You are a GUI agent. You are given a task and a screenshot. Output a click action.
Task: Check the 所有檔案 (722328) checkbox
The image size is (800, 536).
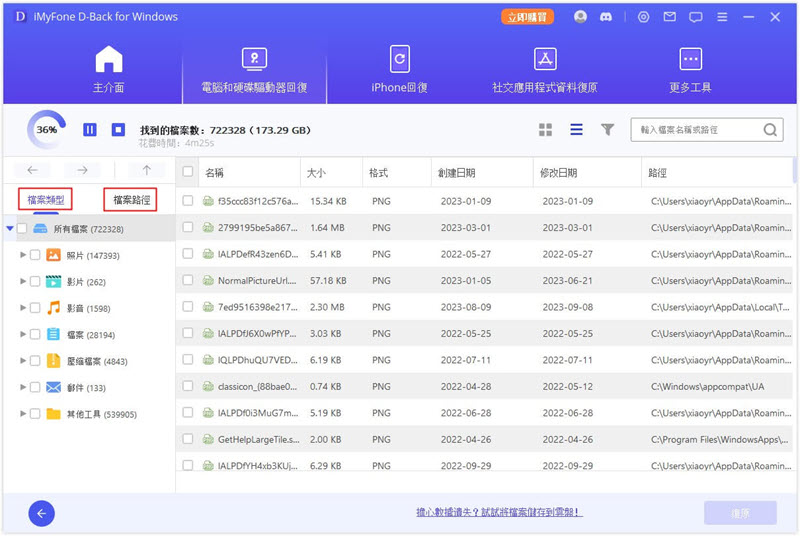(22, 228)
